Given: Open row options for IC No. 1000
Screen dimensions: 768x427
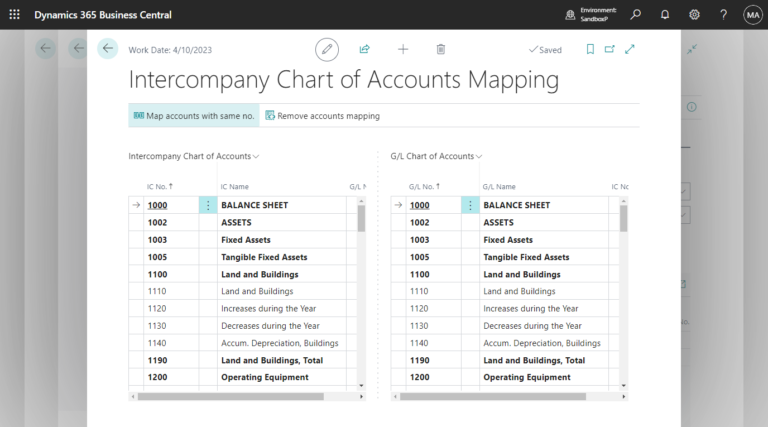Looking at the screenshot, I should [208, 205].
